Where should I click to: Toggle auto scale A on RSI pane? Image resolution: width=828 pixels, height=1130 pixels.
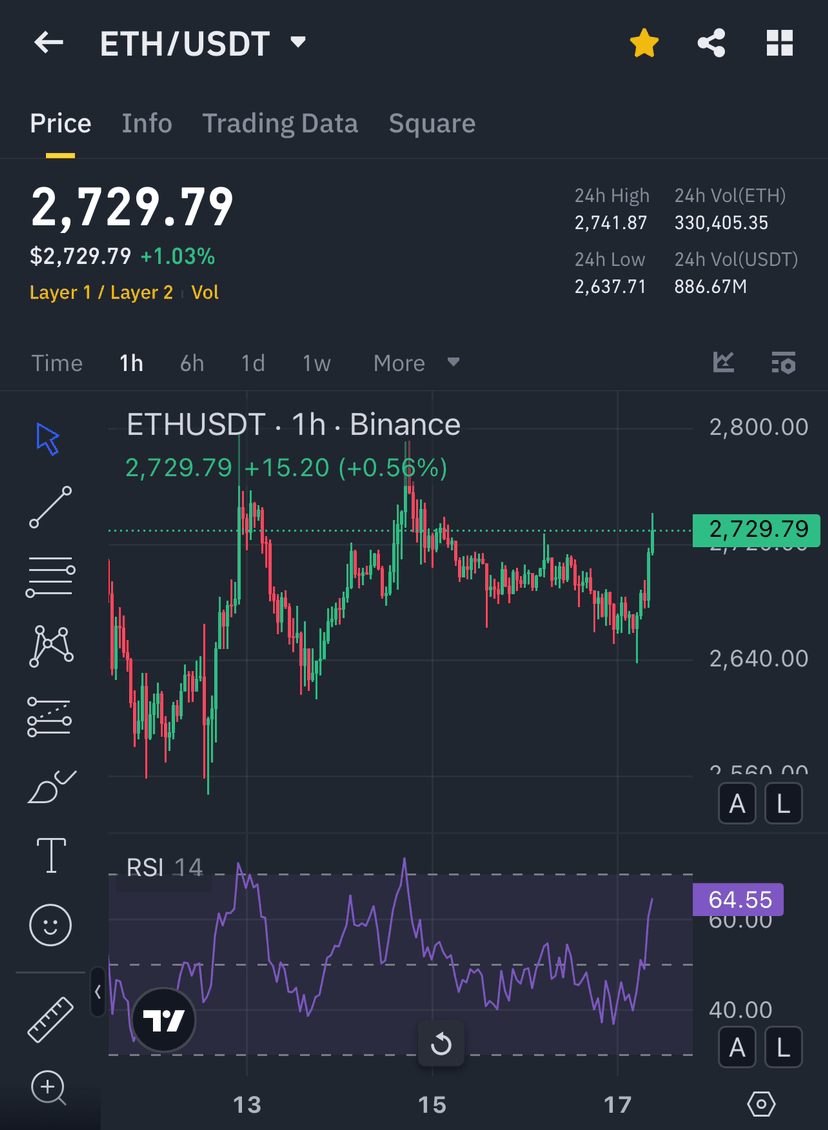tap(736, 1047)
